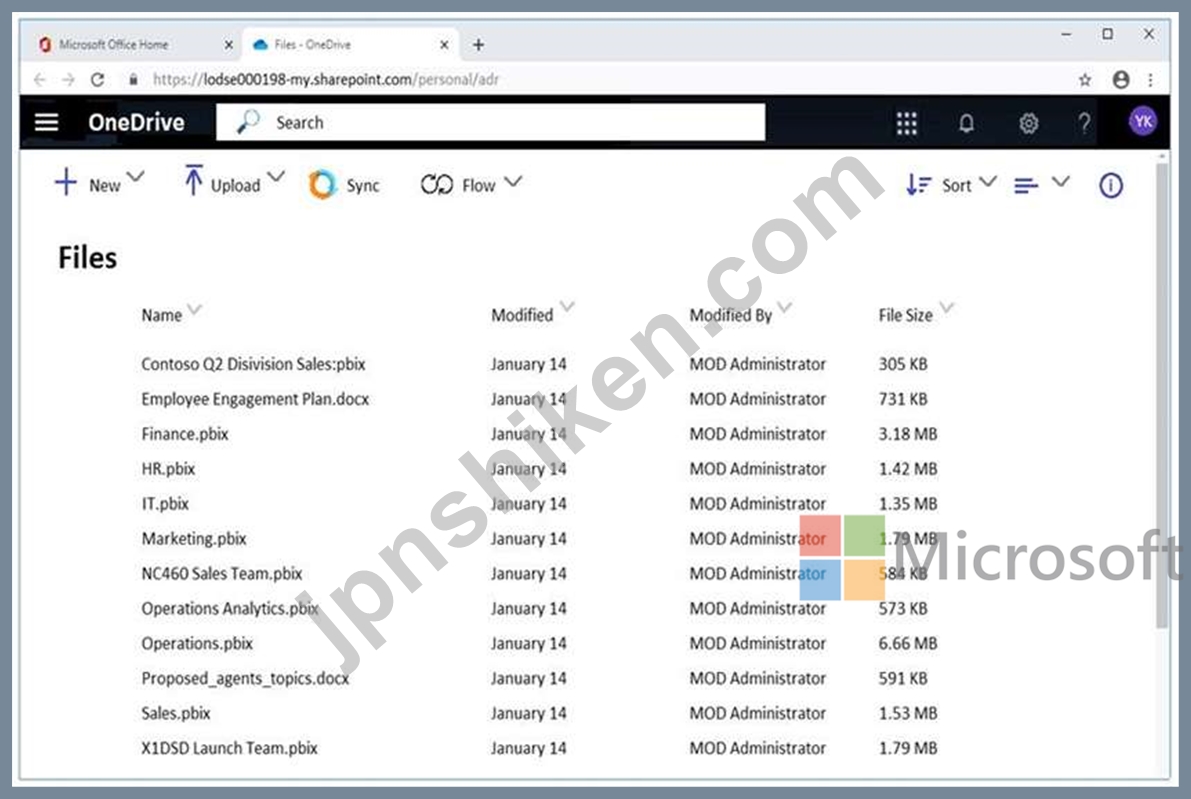Viewport: 1191px width, 799px height.
Task: Click the view options list icon
Action: tap(1026, 185)
